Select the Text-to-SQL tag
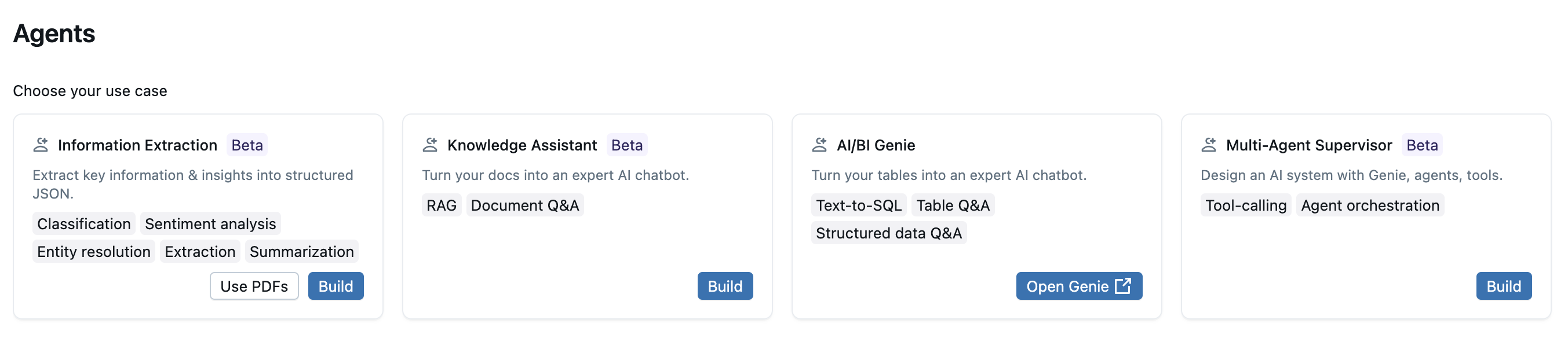 858,205
